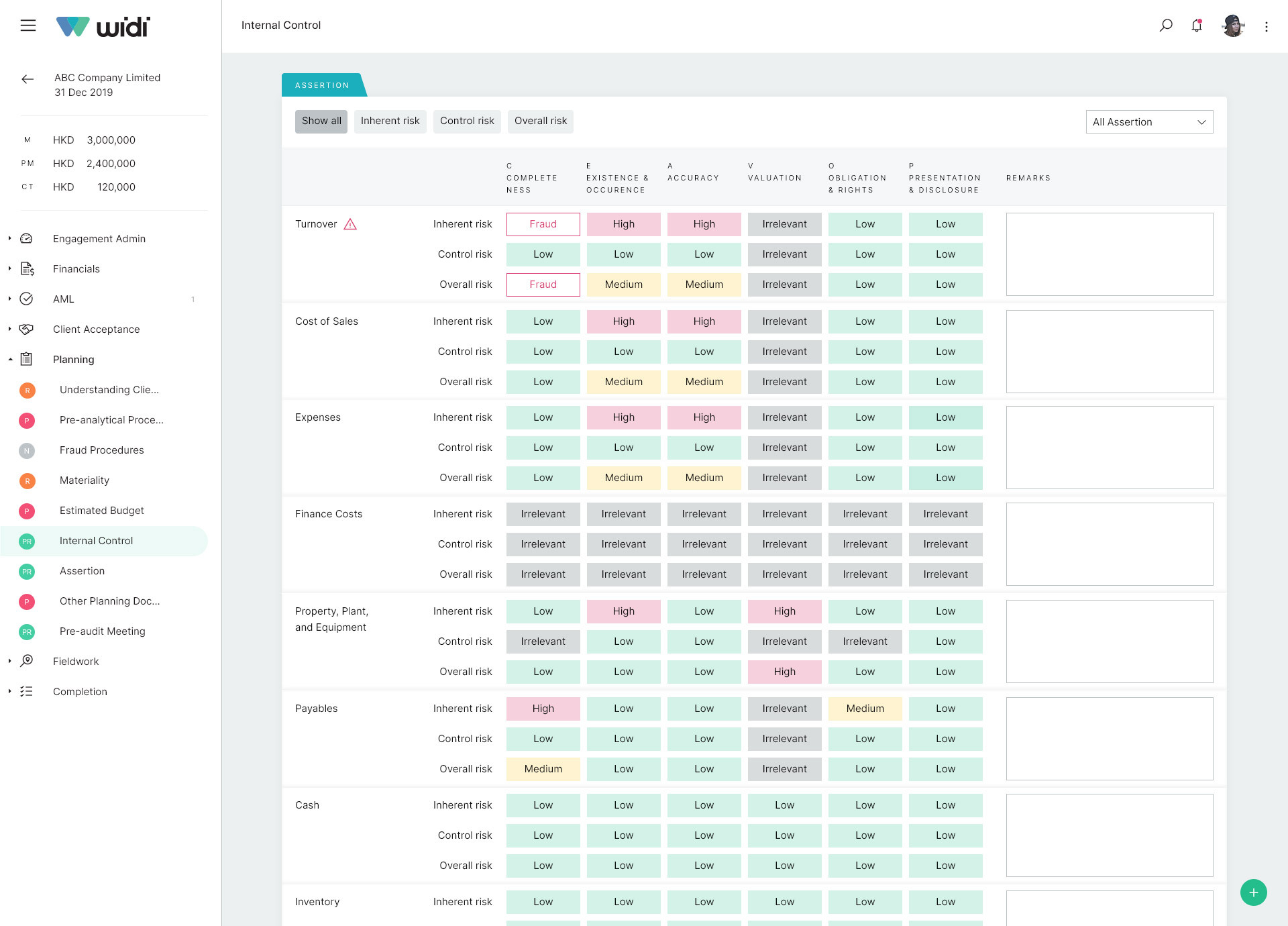Click the P badge beside Other Planning Doc

(x=27, y=601)
